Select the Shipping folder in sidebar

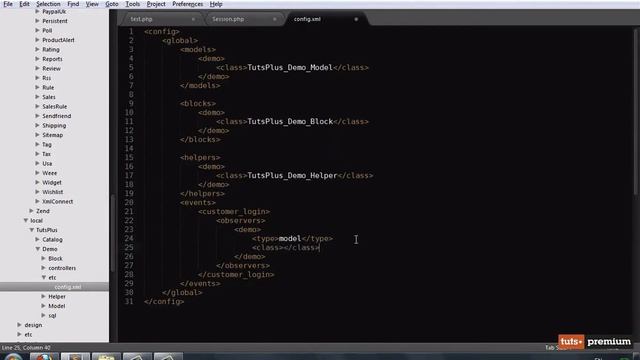pyautogui.click(x=54, y=125)
